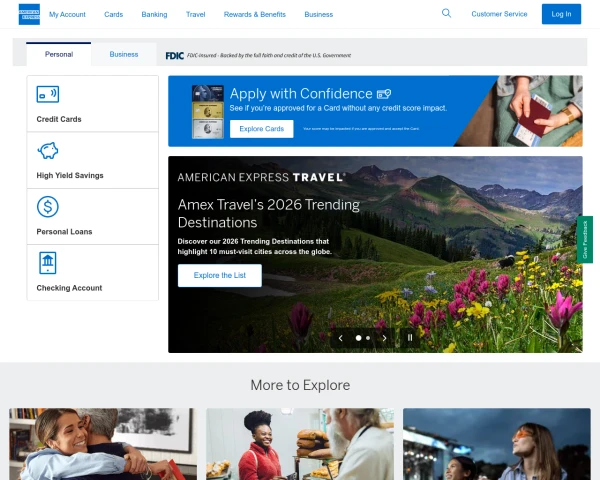Go to previous carousel slide
The width and height of the screenshot is (600, 480).
click(341, 338)
